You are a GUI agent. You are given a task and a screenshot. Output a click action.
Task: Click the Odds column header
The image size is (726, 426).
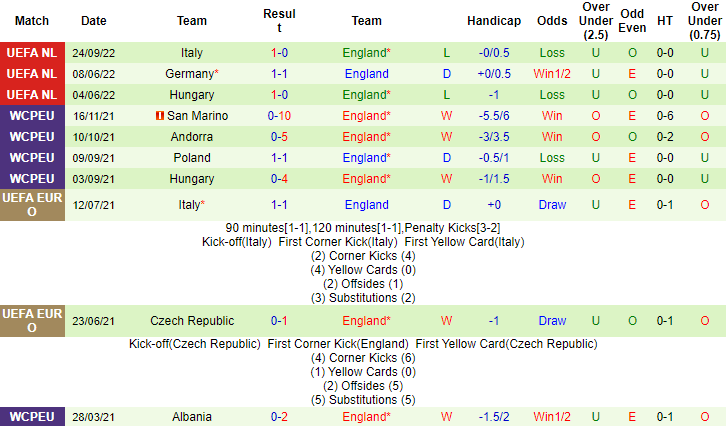coord(552,21)
